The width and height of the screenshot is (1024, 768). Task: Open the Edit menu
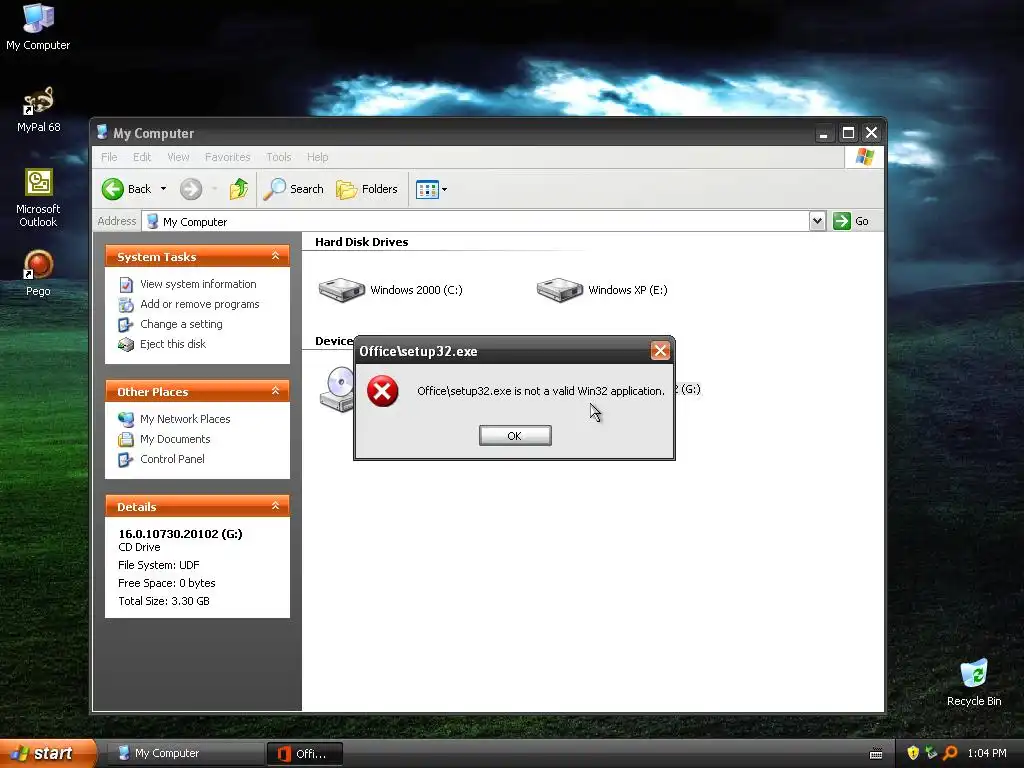click(x=142, y=157)
